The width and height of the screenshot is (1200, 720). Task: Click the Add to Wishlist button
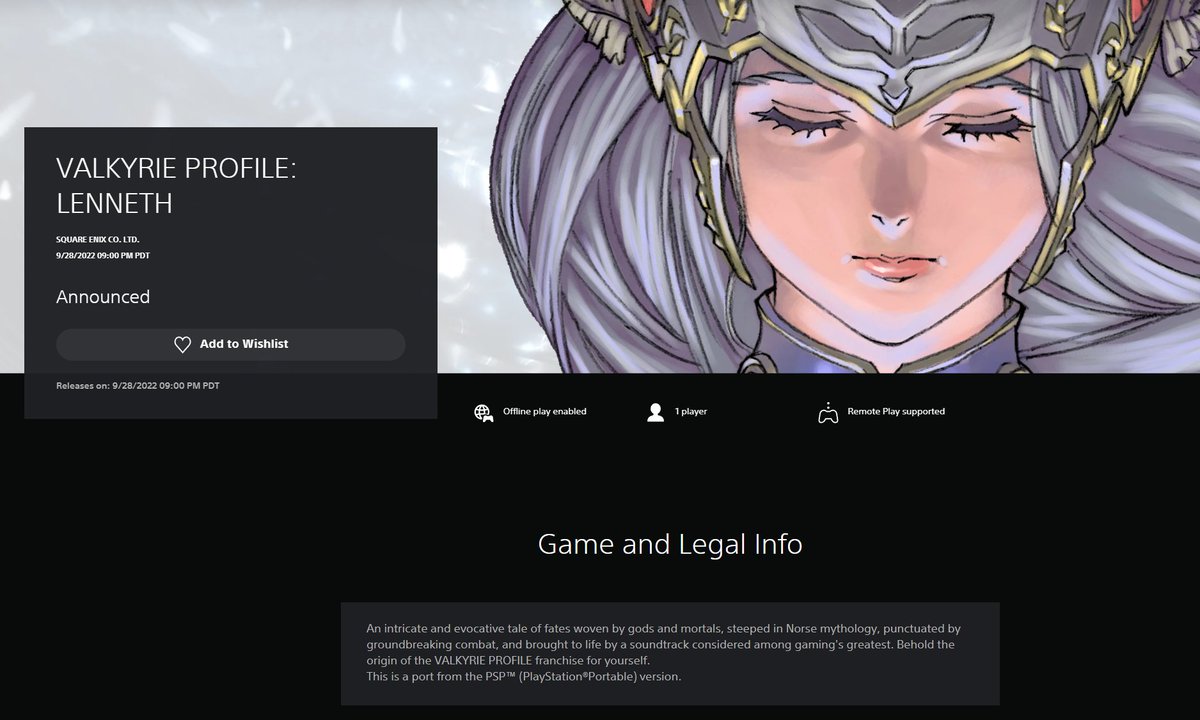[x=230, y=344]
